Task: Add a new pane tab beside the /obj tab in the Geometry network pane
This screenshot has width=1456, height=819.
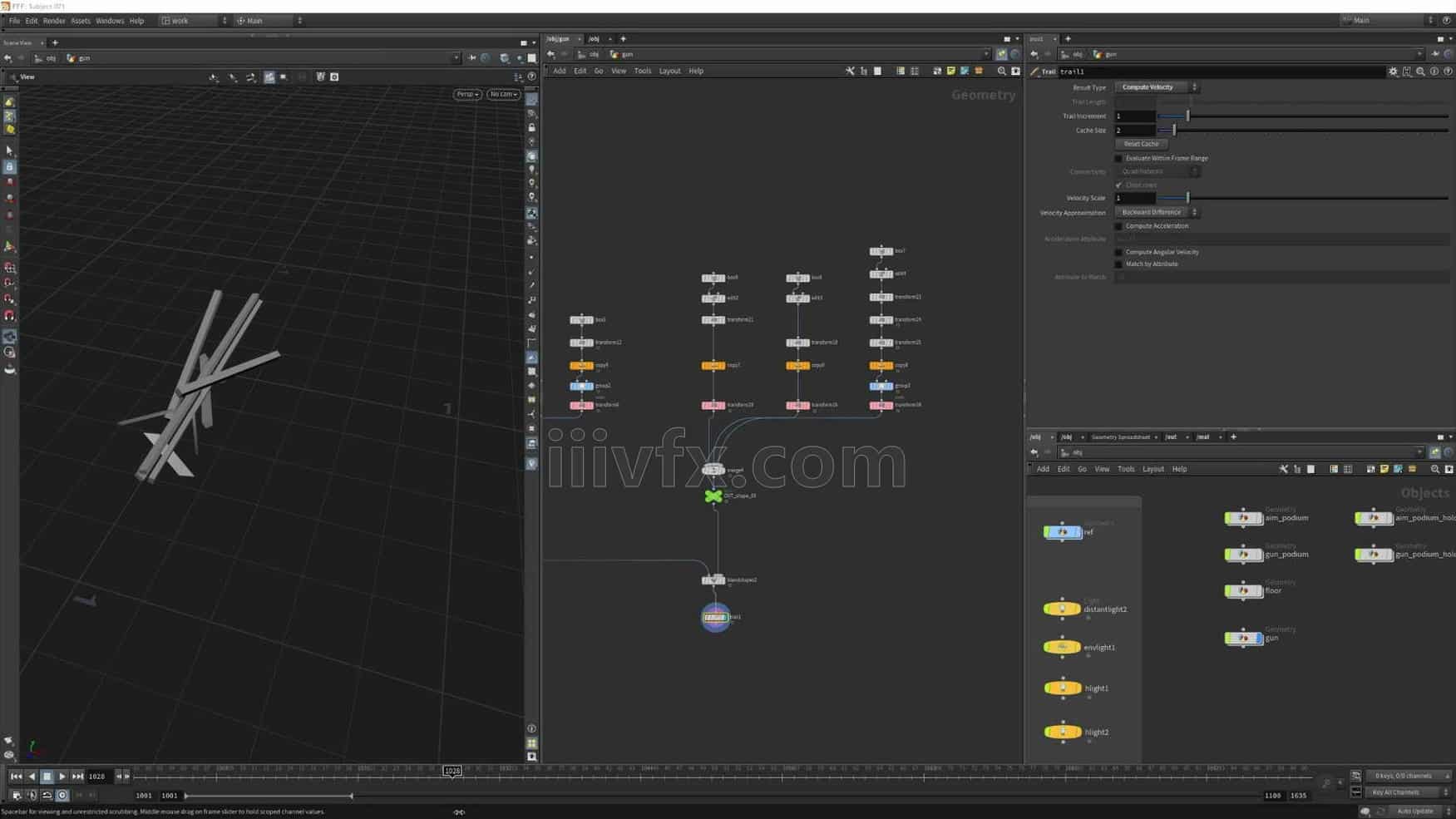Action: coord(623,38)
